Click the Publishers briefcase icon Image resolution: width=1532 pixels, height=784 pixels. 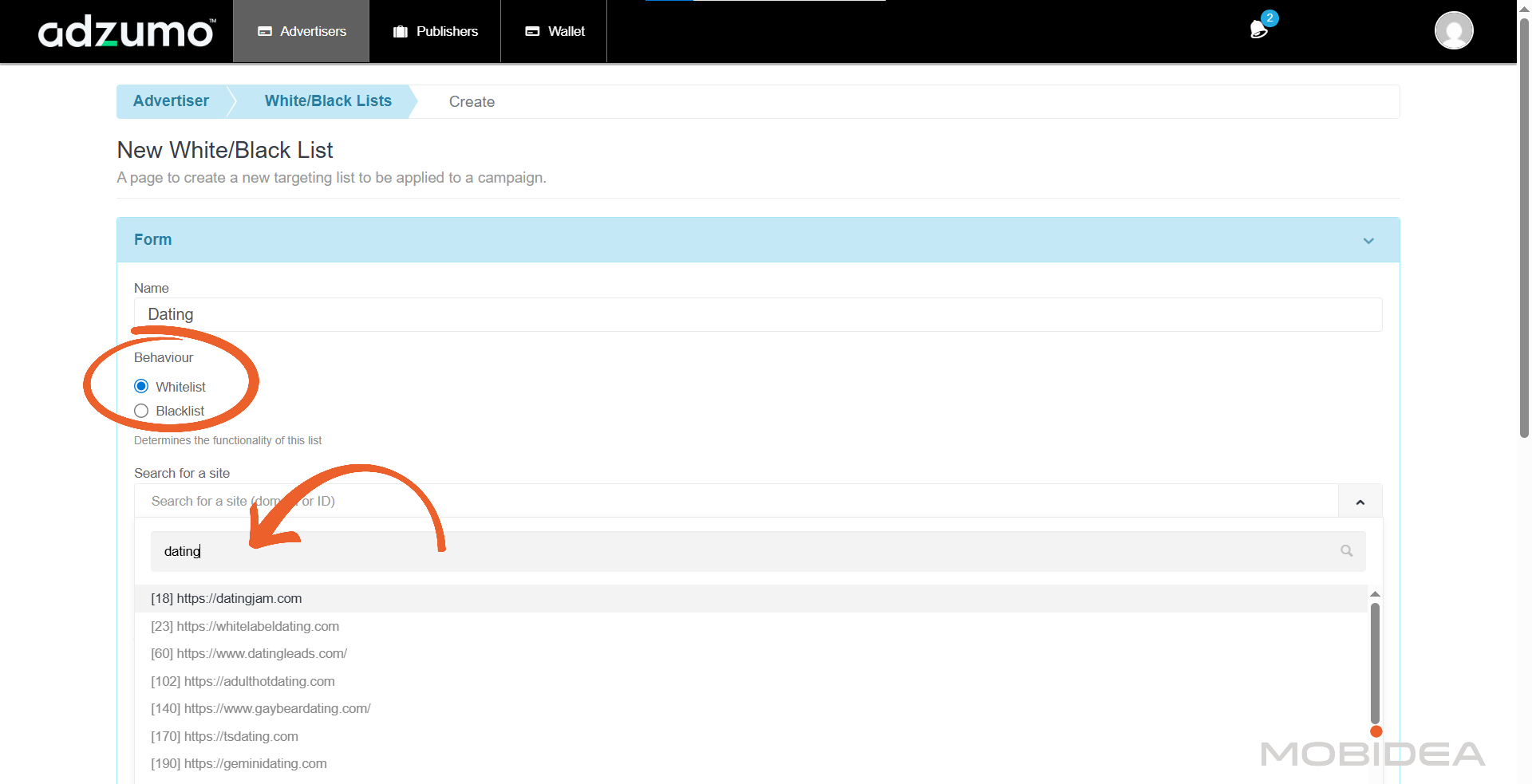tap(401, 32)
